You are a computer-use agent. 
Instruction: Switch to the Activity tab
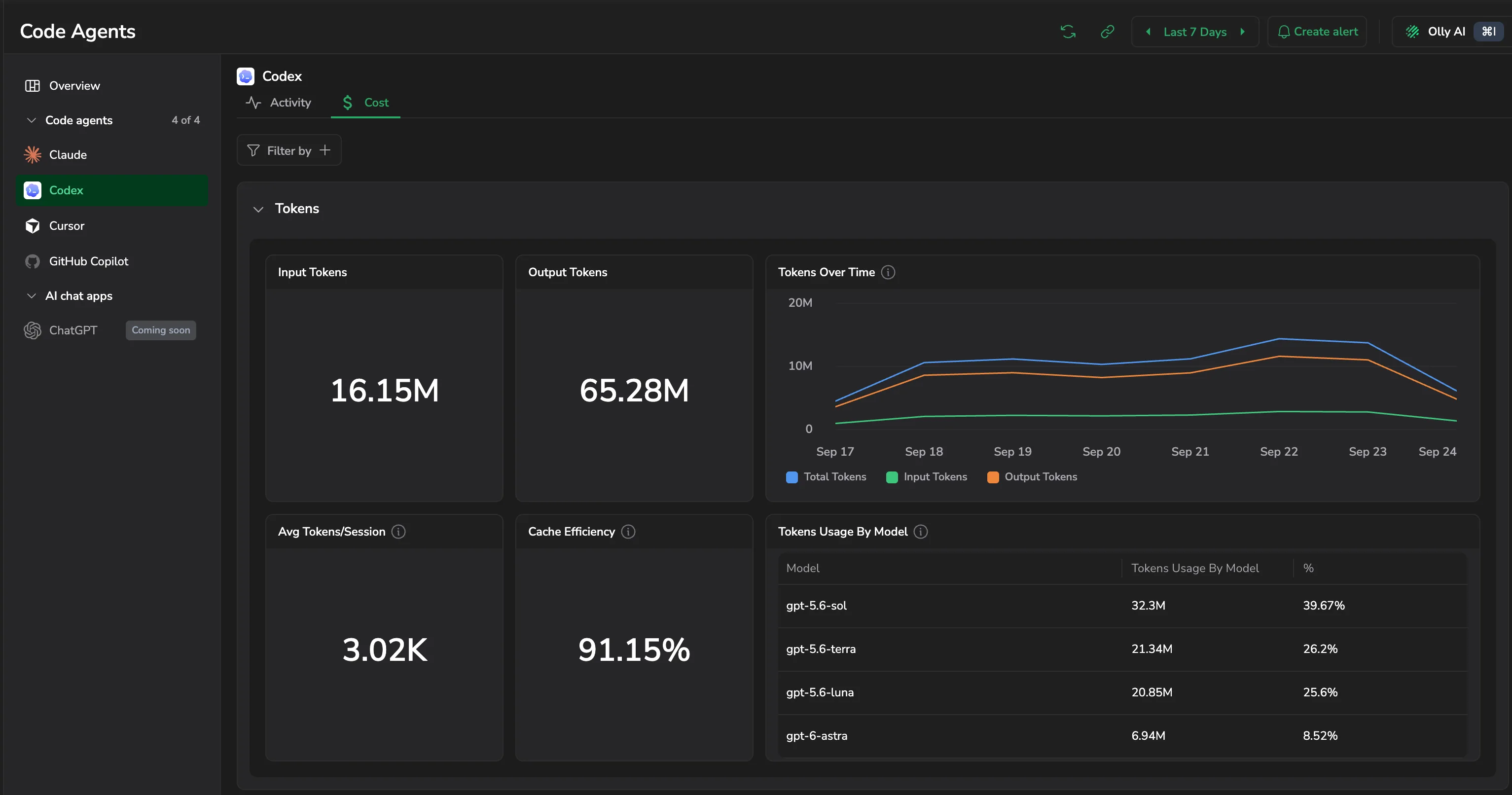tap(279, 103)
